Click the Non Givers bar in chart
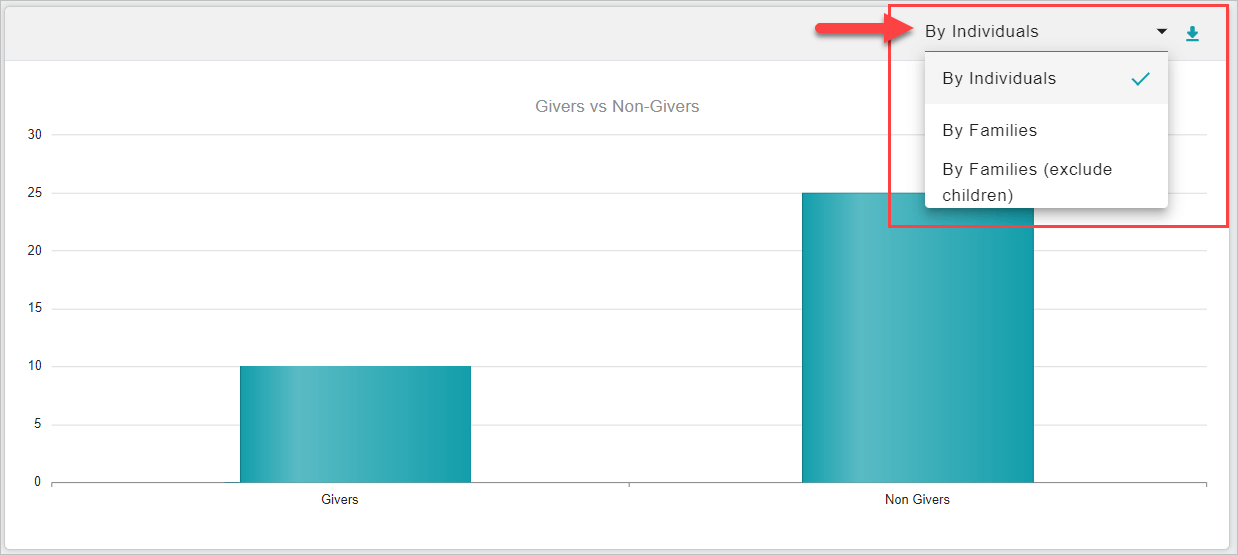This screenshot has height=555, width=1238. point(917,338)
